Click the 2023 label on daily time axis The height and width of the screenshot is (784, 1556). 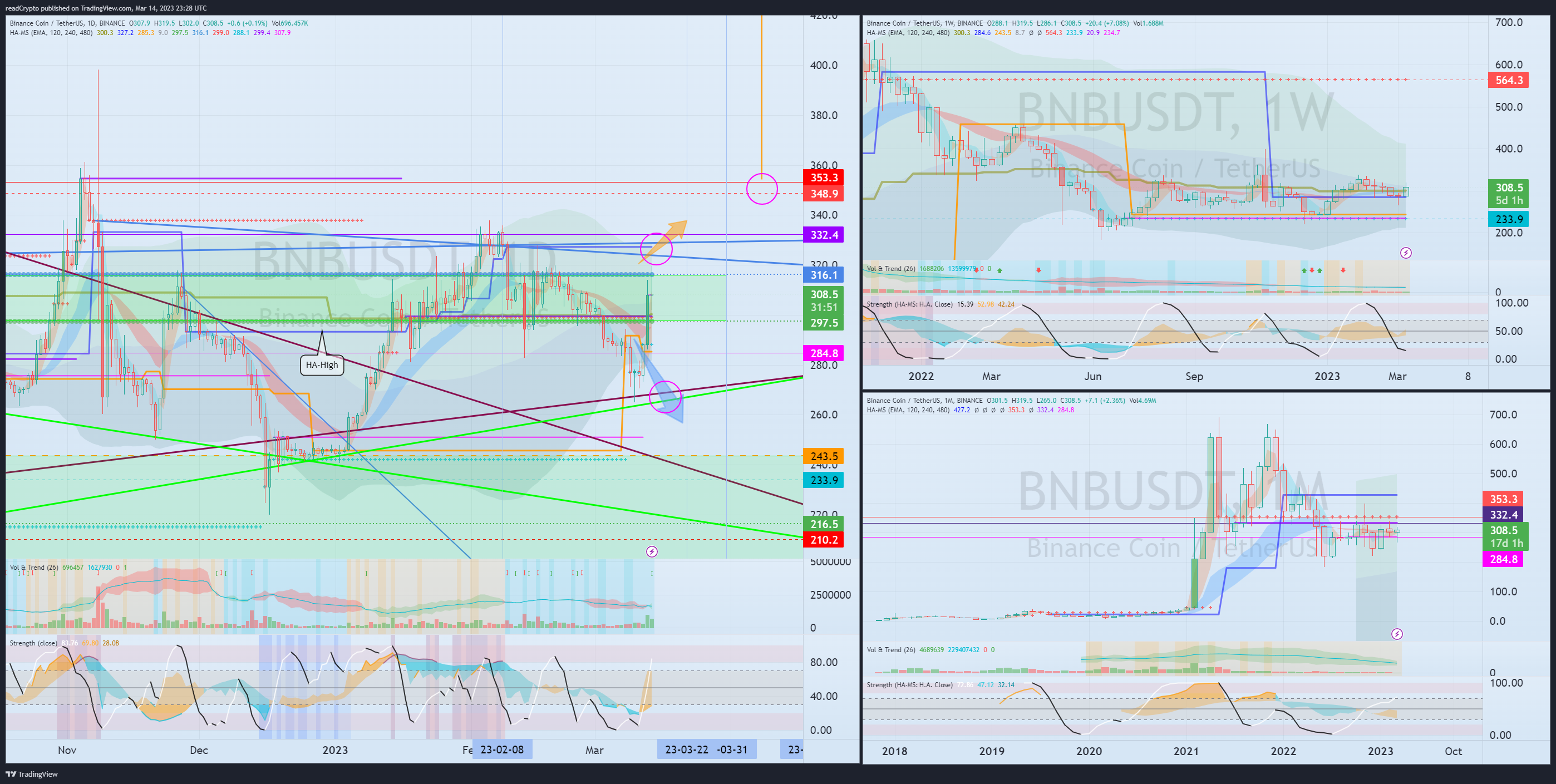click(x=335, y=750)
